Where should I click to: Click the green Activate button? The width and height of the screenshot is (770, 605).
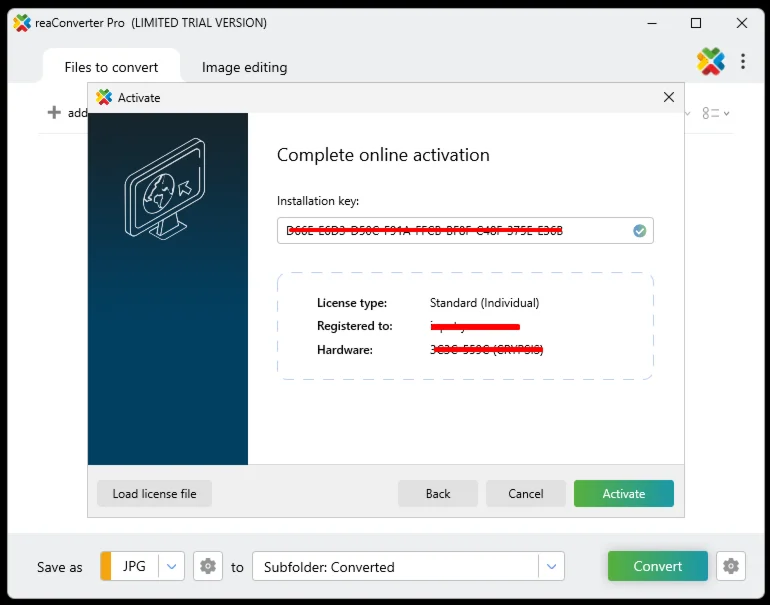(x=624, y=494)
